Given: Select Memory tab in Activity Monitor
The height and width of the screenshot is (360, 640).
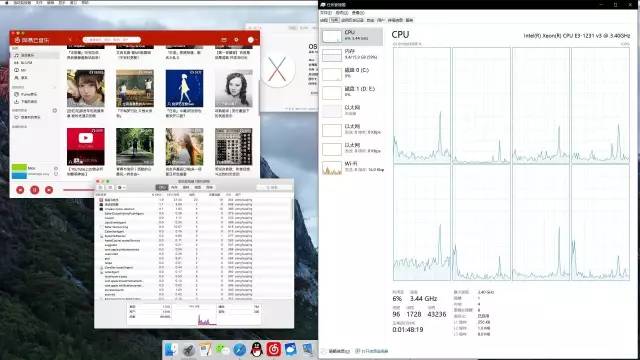Looking at the screenshot, I should (x=174, y=187).
